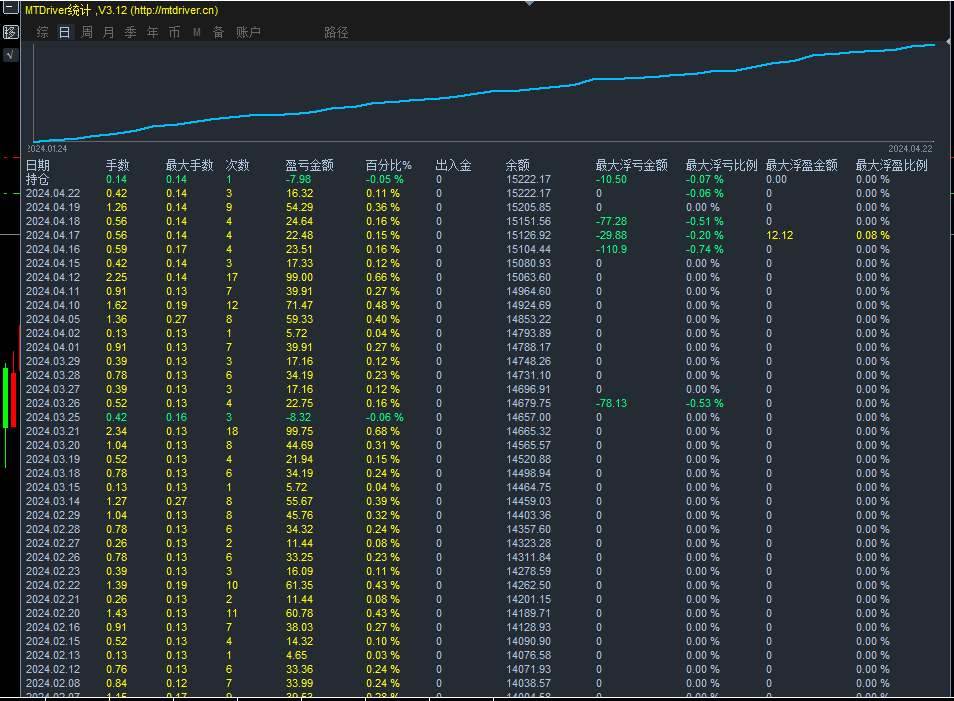
Task: Click the 日期 column header
Action: 38,166
